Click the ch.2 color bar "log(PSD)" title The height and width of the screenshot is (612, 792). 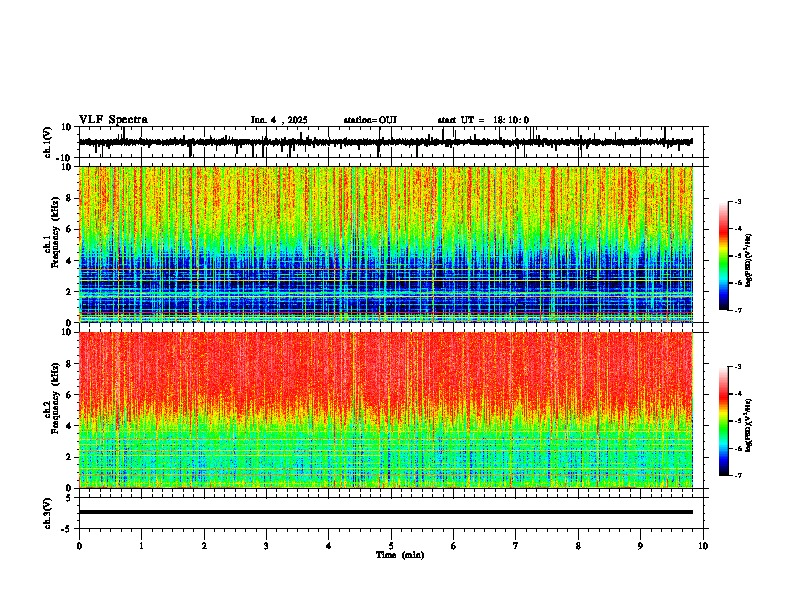(x=748, y=426)
